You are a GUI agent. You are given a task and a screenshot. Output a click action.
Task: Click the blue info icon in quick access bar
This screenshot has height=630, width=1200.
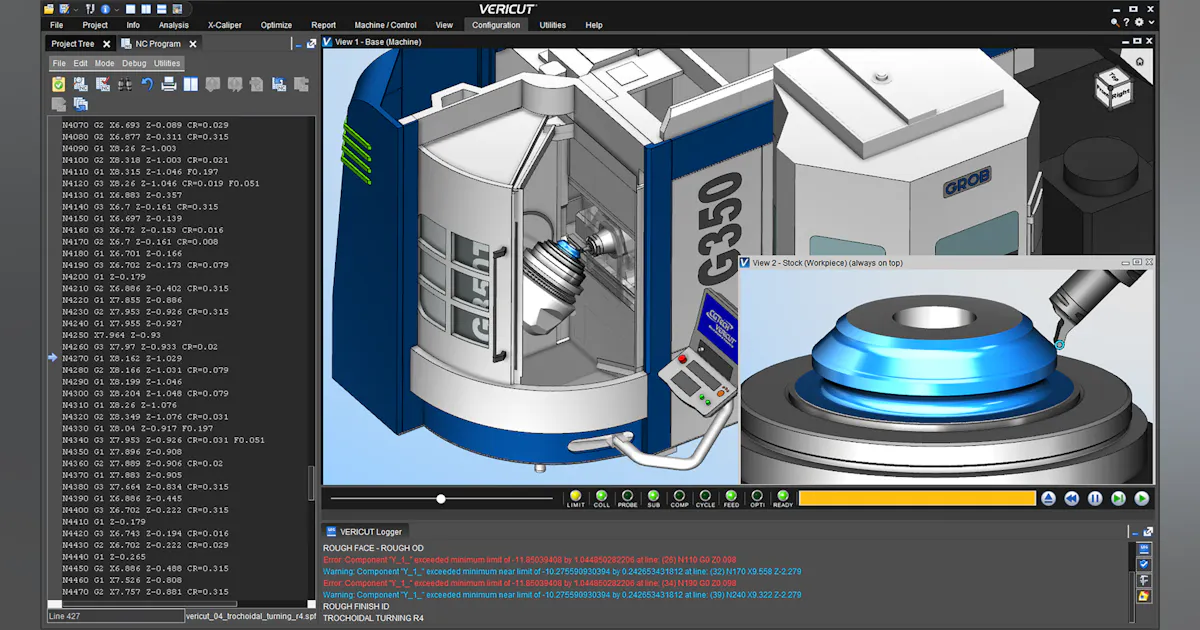click(105, 9)
